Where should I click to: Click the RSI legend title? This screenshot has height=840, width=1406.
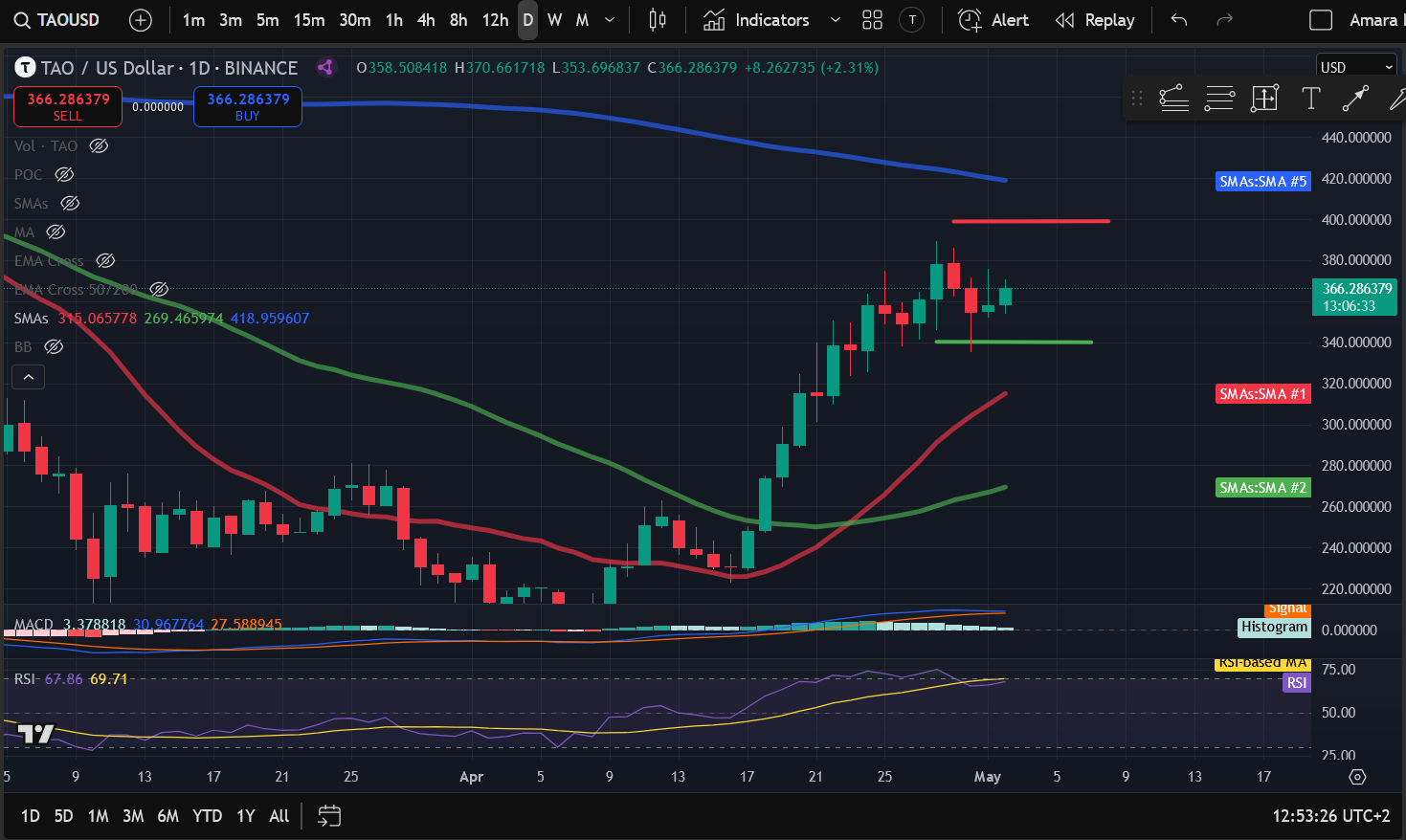coord(25,678)
